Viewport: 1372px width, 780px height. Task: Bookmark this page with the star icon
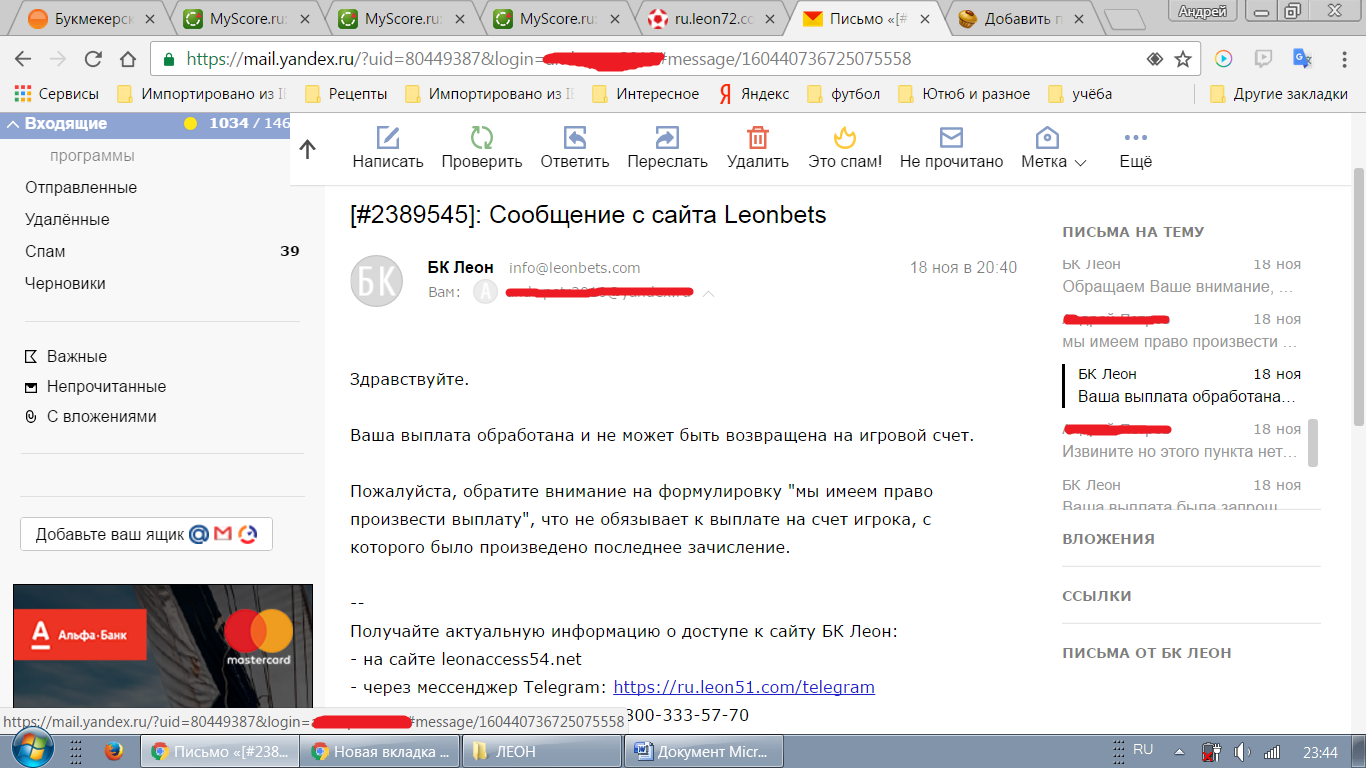pos(1182,59)
